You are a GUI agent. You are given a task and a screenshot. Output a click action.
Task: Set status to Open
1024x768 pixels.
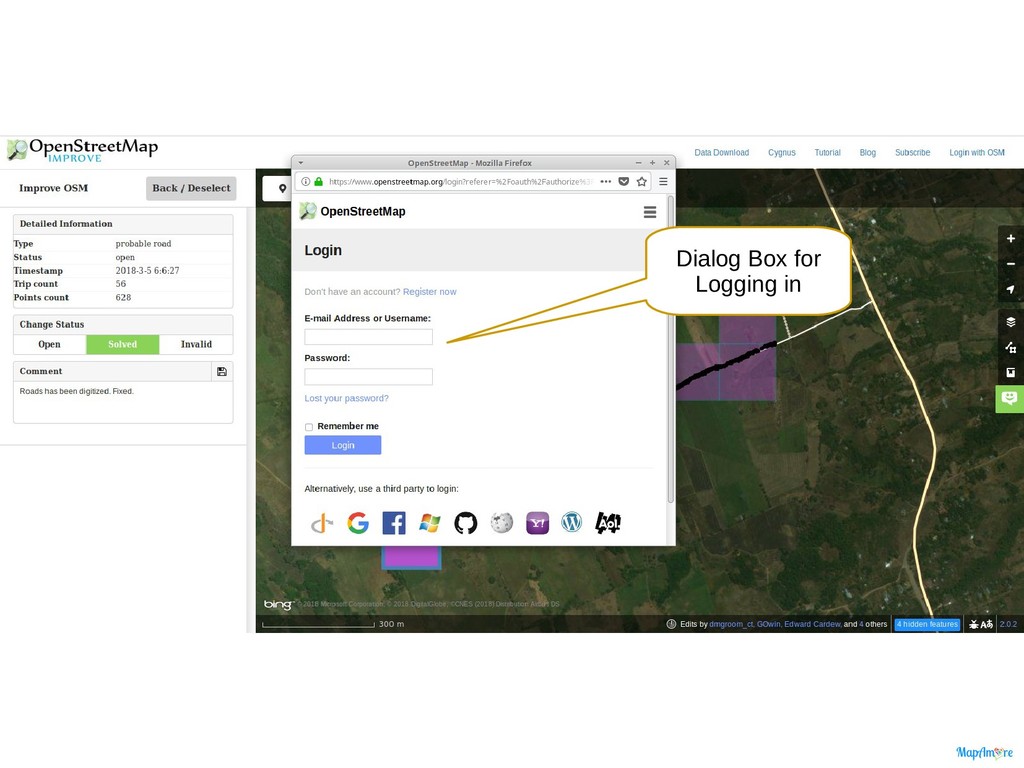50,344
